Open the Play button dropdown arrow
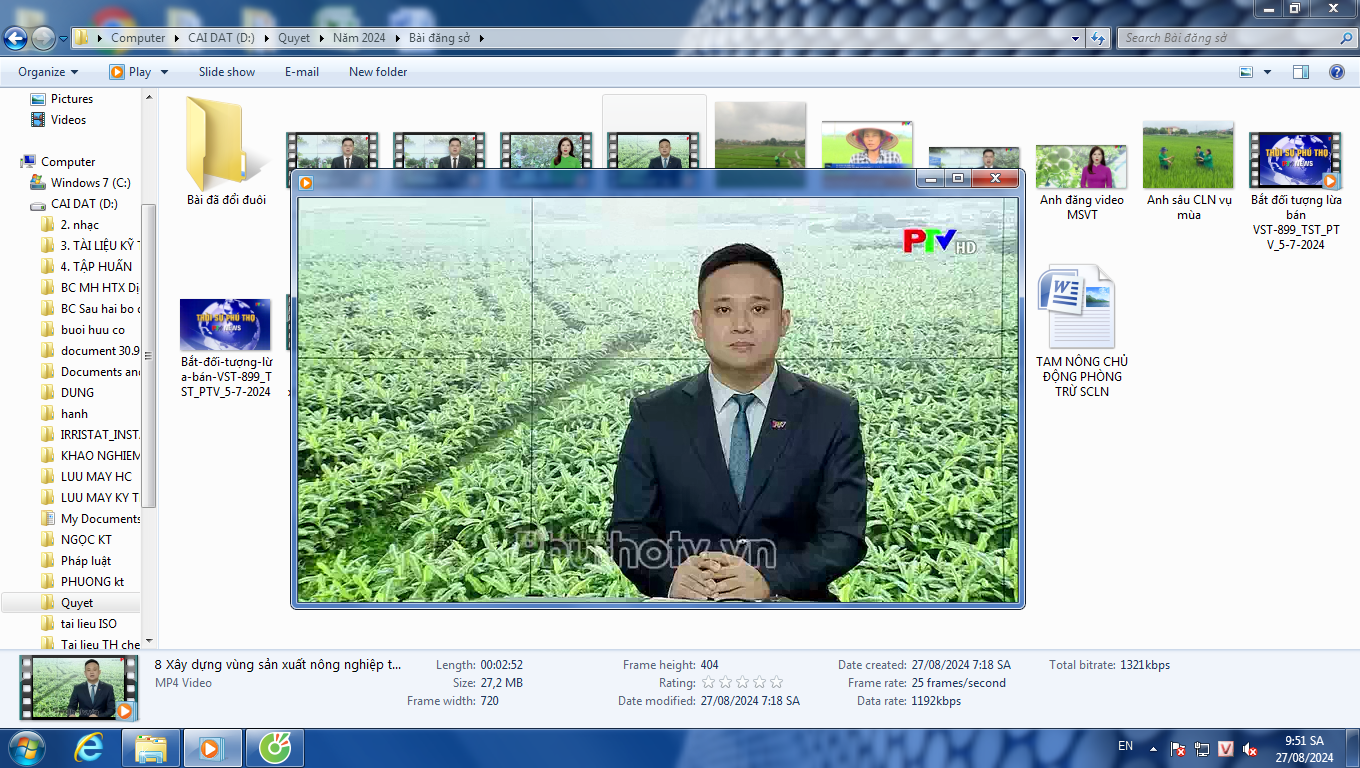Image resolution: width=1360 pixels, height=768 pixels. [164, 72]
